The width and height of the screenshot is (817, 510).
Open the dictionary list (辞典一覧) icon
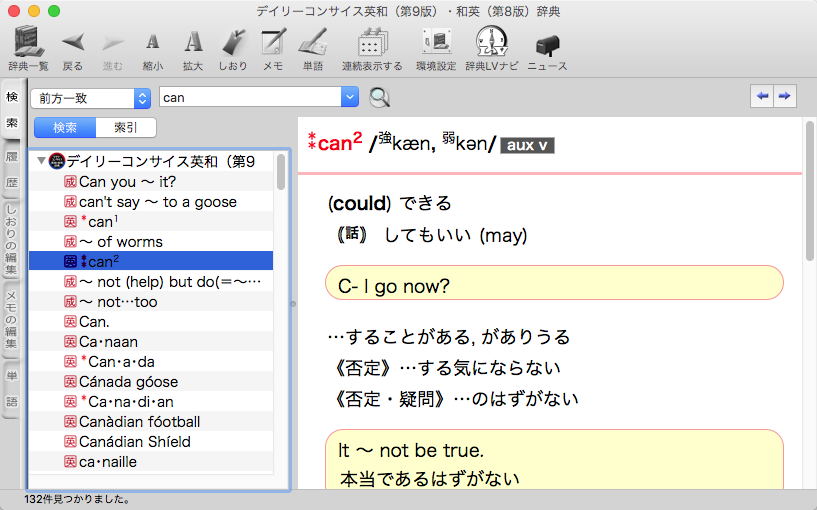pos(31,42)
